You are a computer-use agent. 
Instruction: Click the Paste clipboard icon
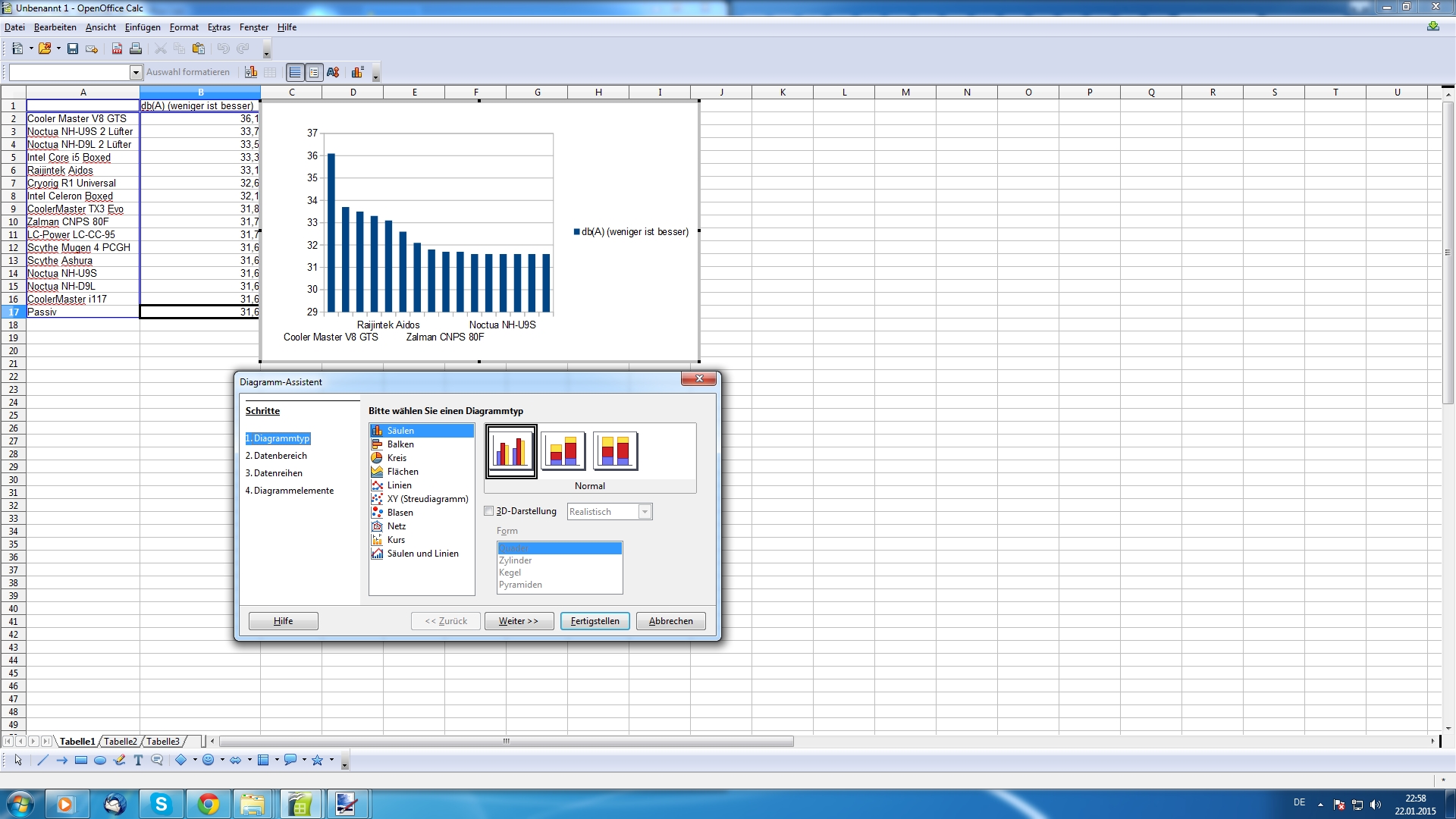coord(199,49)
